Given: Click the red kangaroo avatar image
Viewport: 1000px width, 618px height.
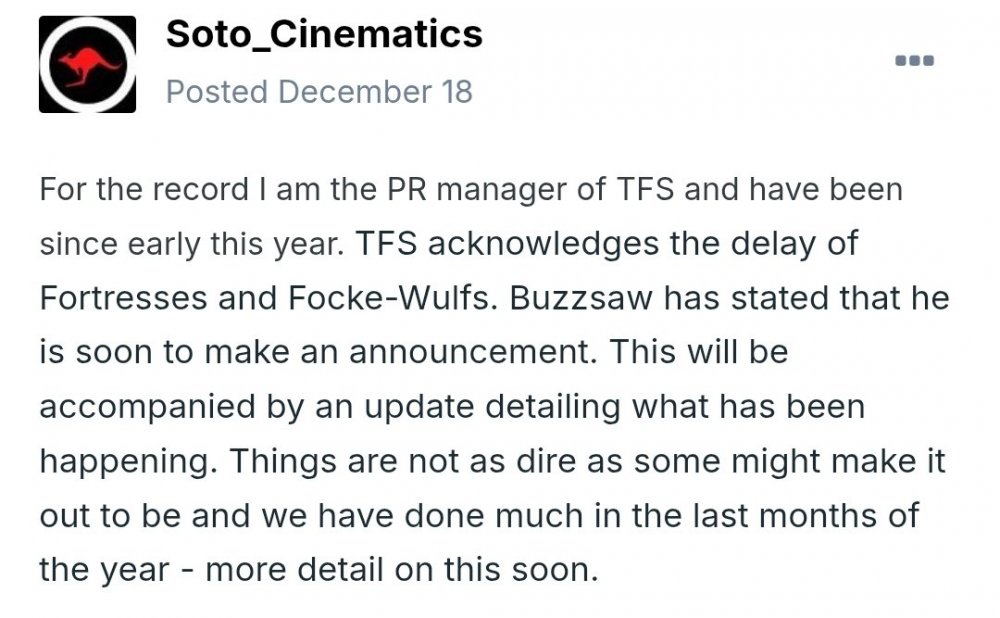Looking at the screenshot, I should click(87, 64).
